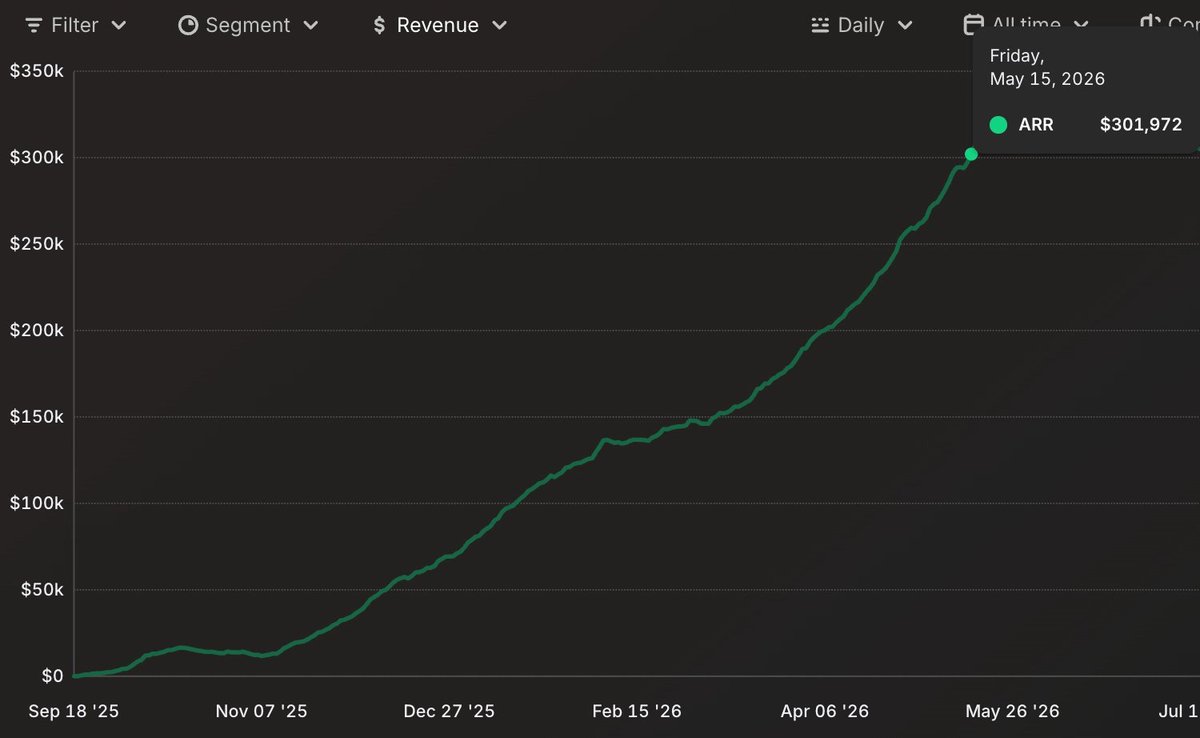Select the Revenue metric label
This screenshot has height=738, width=1200.
(x=438, y=25)
